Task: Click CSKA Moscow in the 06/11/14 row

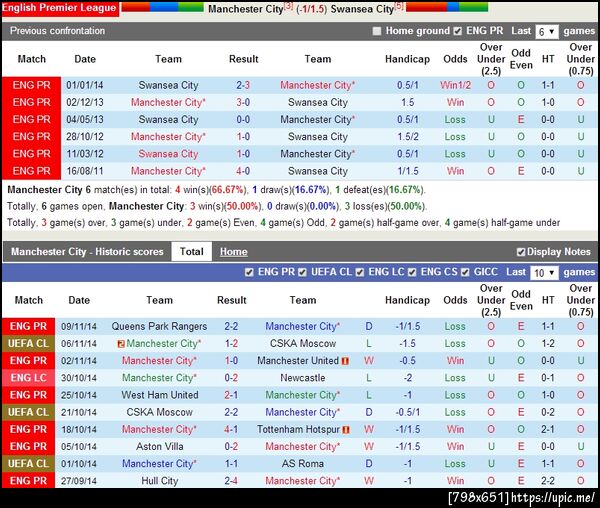Action: coord(303,344)
